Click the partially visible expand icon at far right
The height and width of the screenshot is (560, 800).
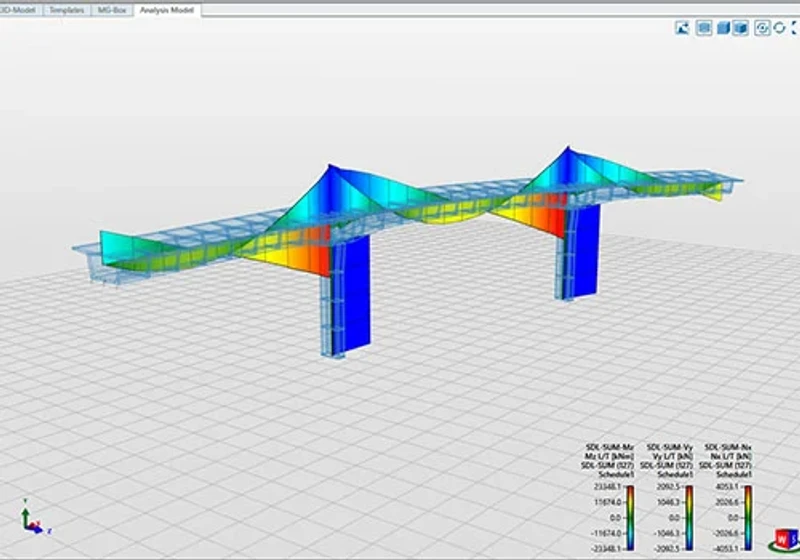tap(795, 28)
